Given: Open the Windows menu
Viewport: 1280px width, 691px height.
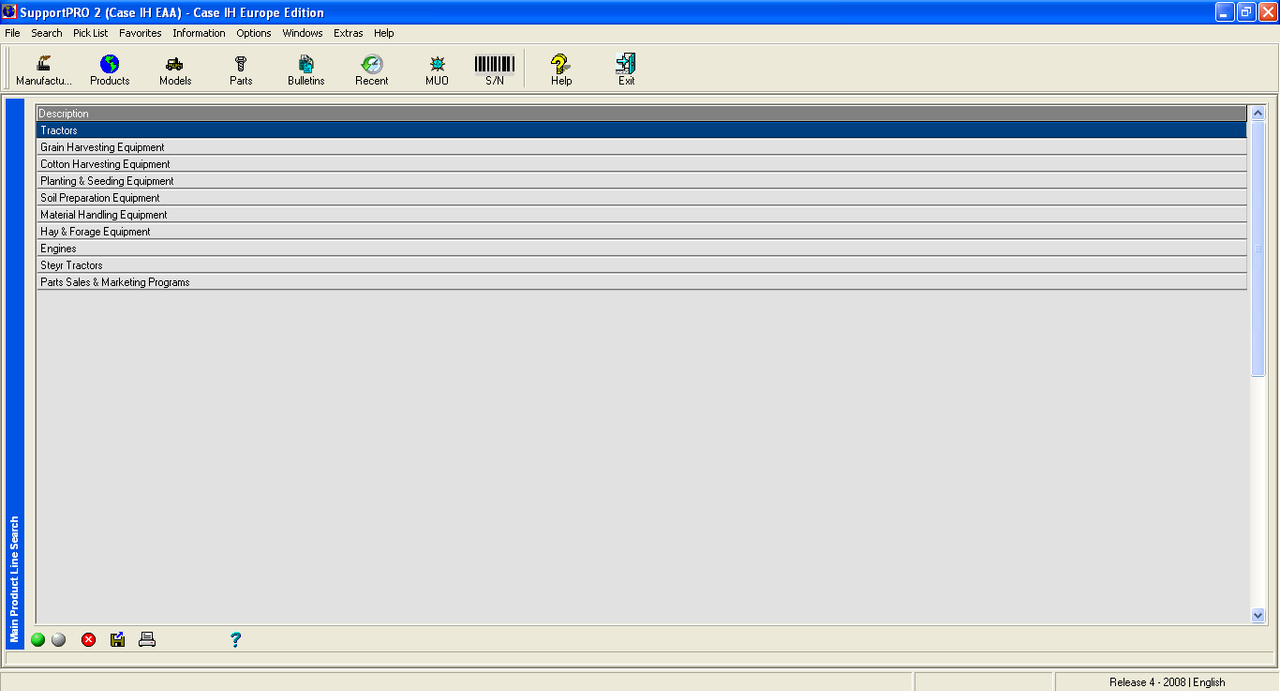Looking at the screenshot, I should (302, 33).
